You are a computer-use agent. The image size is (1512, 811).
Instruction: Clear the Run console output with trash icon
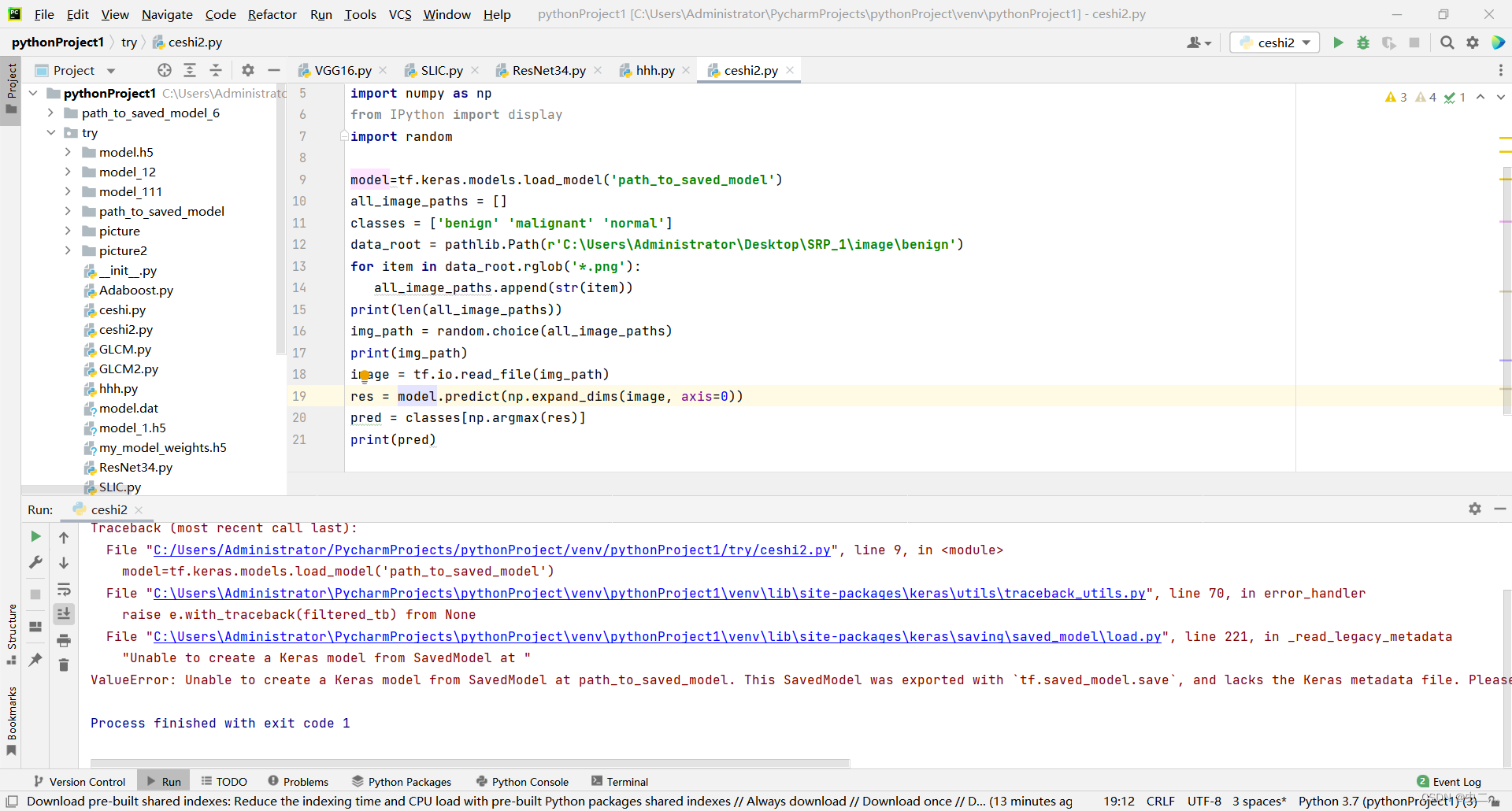[64, 665]
